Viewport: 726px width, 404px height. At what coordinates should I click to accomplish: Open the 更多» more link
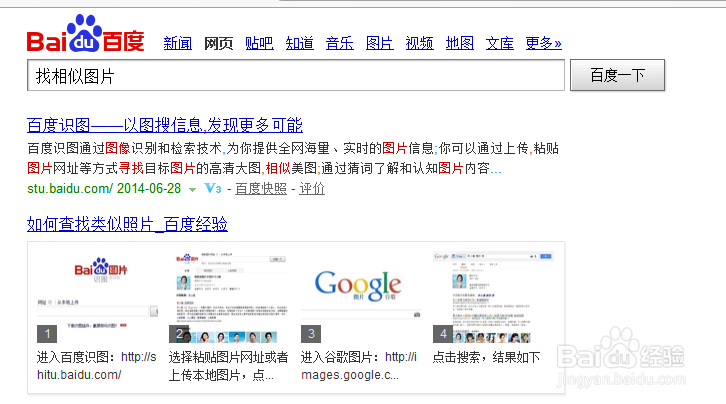pos(544,44)
